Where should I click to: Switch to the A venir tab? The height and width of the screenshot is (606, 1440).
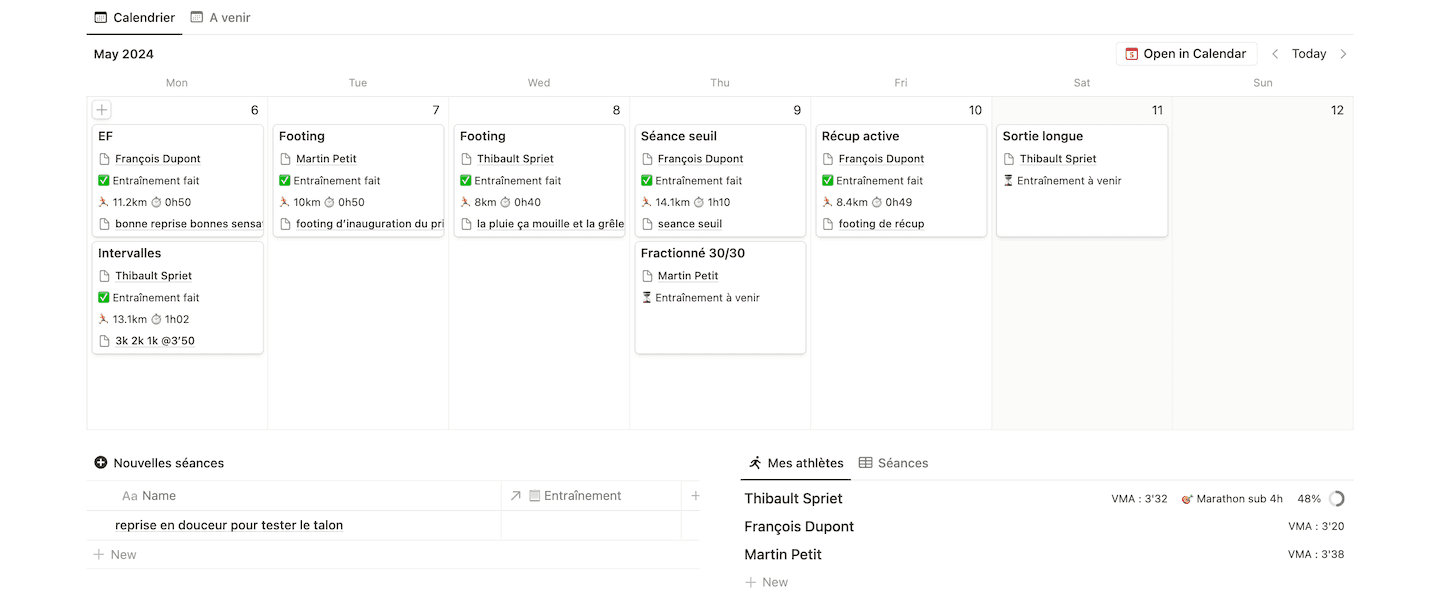[221, 17]
